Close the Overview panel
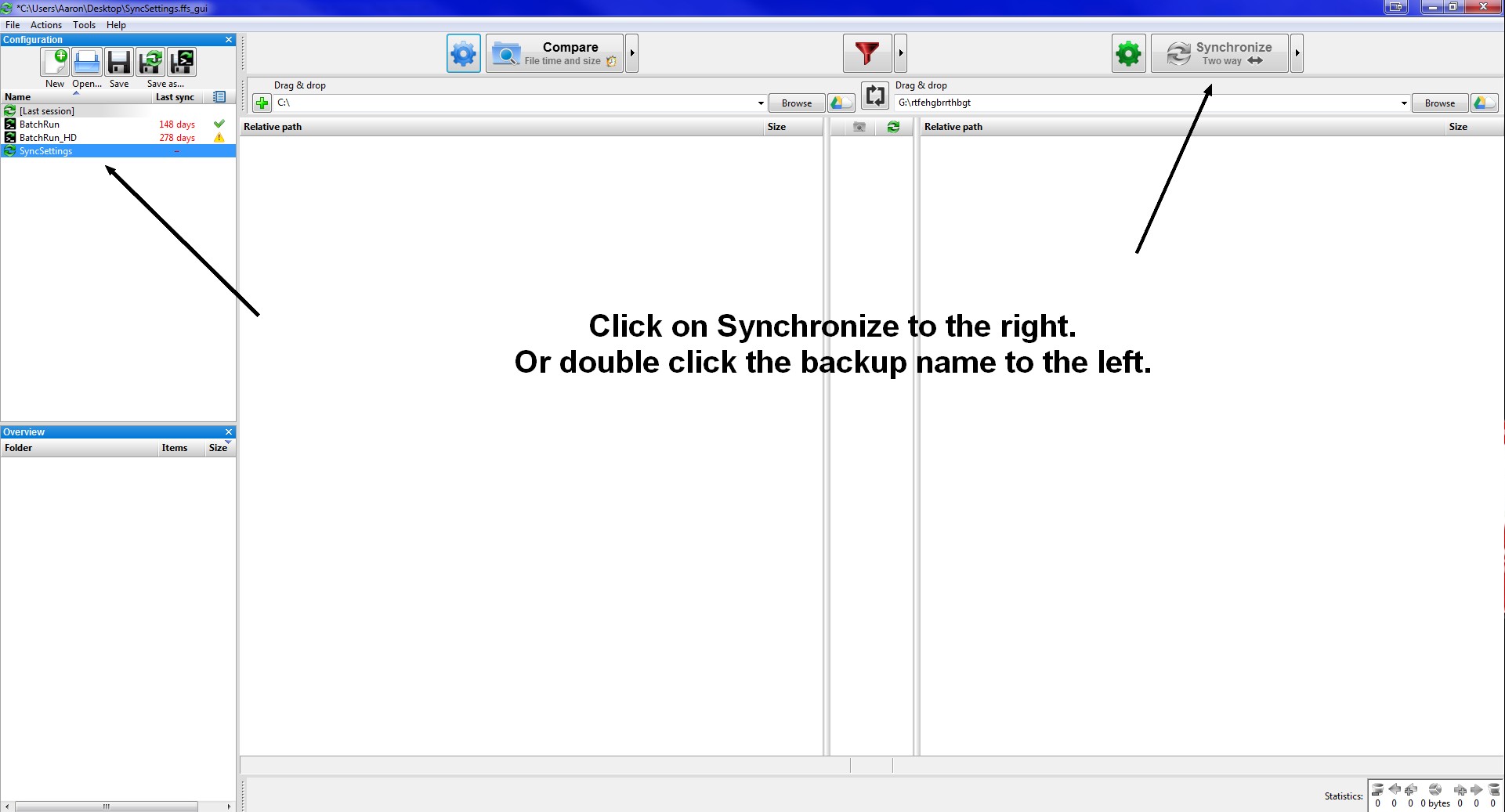 pyautogui.click(x=229, y=432)
